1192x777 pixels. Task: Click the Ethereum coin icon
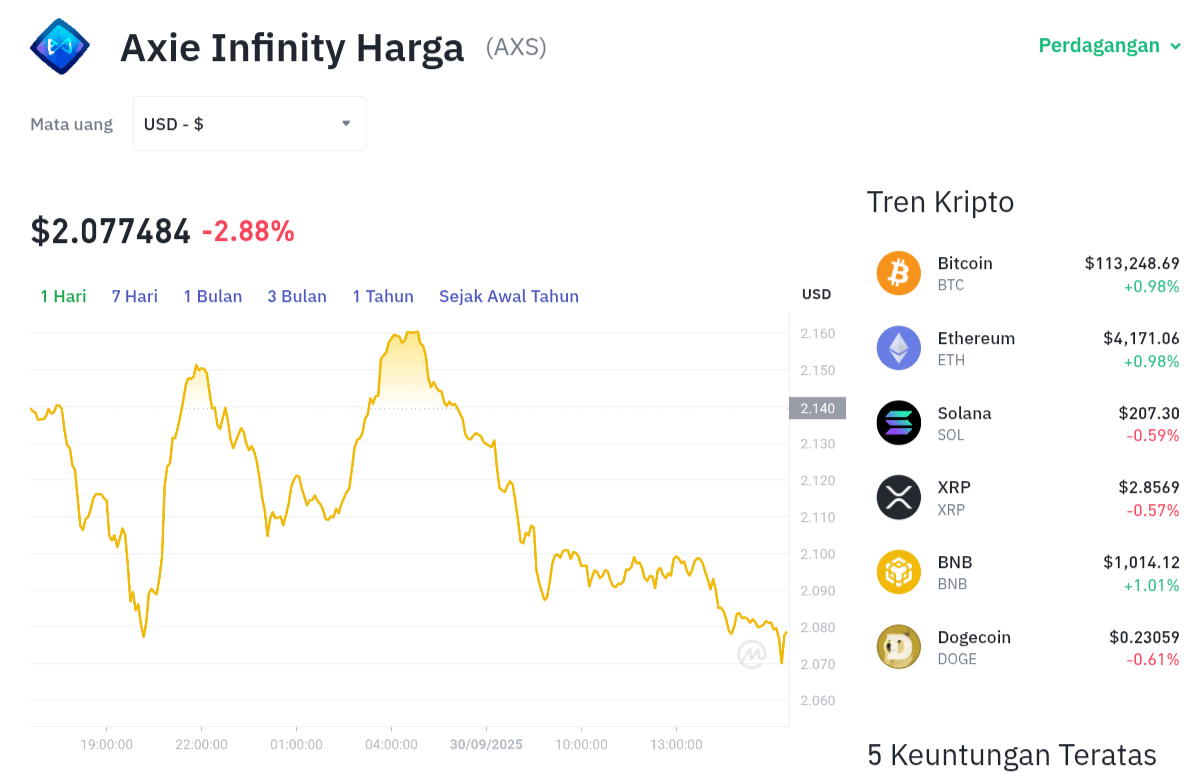coord(898,348)
